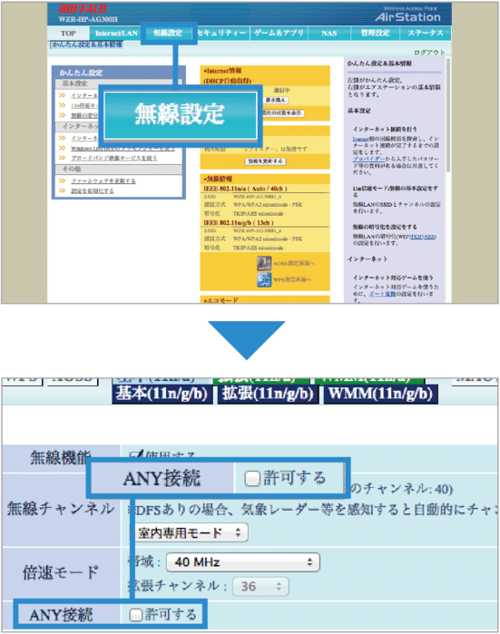Open the Internet/LAN tab
Image resolution: width=500 pixels, height=634 pixels.
coord(116,33)
